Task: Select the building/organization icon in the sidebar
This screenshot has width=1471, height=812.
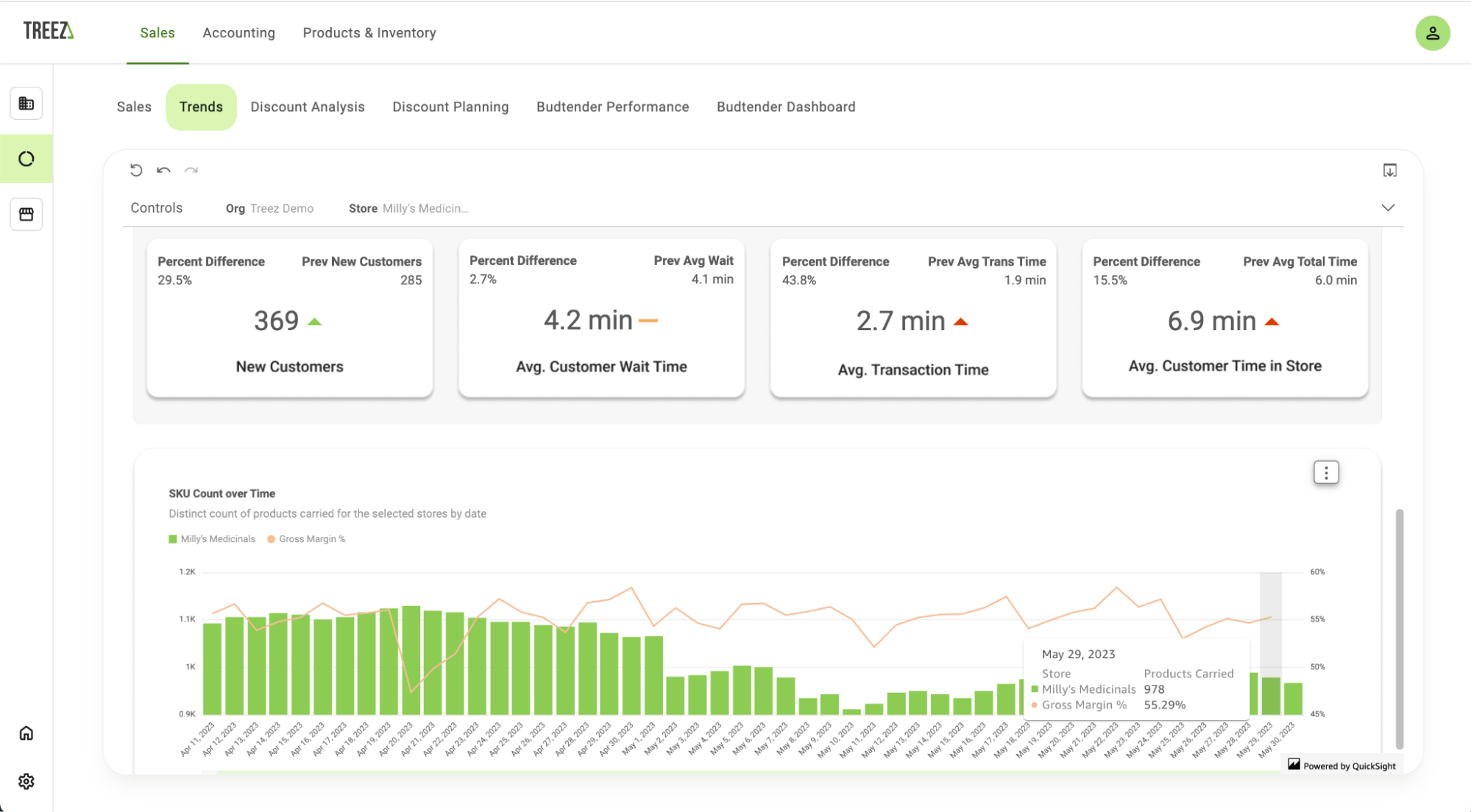Action: pyautogui.click(x=26, y=104)
